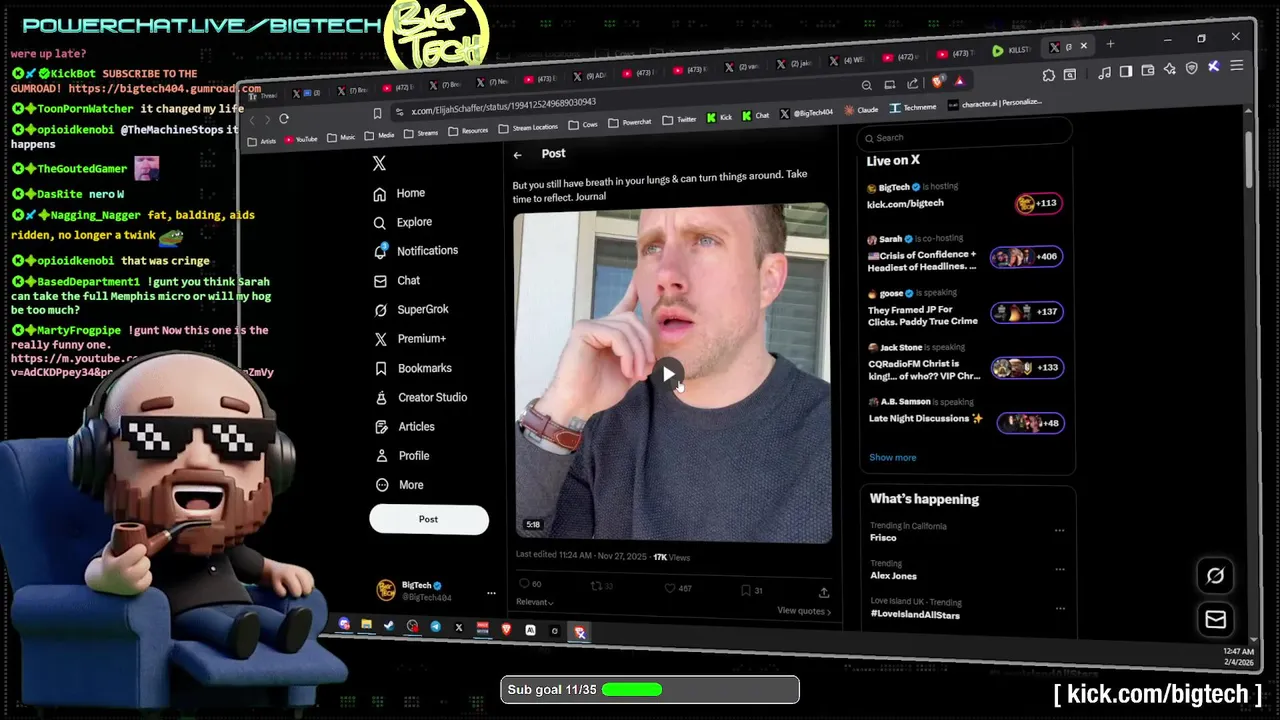The image size is (1280, 720).
Task: Open the Claude bookmark
Action: tap(861, 110)
